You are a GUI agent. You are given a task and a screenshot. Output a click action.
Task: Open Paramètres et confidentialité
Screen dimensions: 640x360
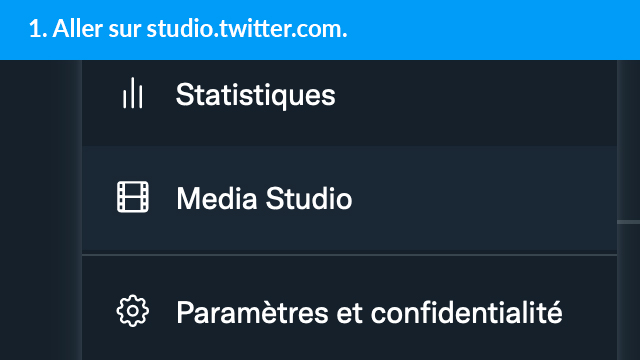point(349,308)
